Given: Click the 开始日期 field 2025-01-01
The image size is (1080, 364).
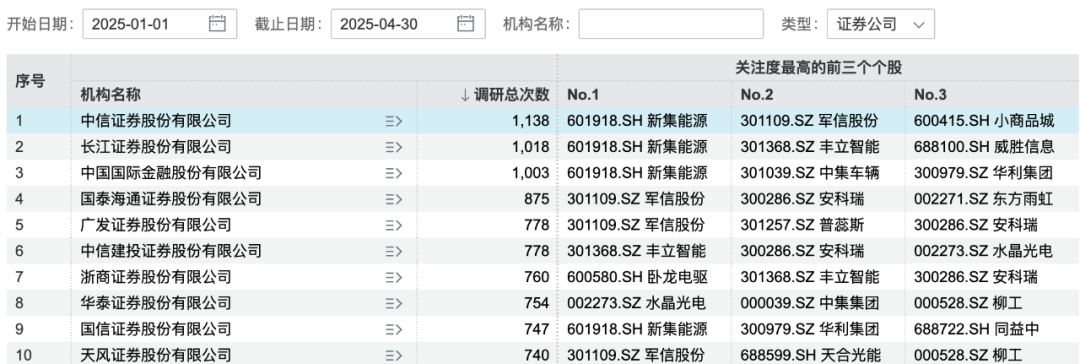Looking at the screenshot, I should tap(160, 24).
